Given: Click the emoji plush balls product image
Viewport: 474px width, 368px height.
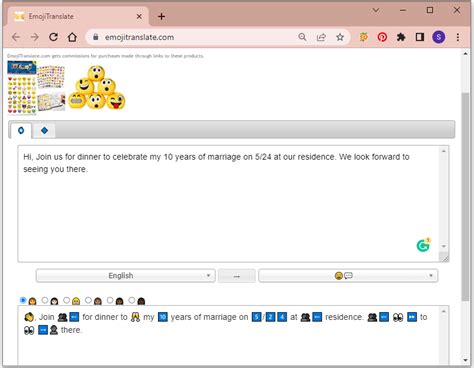Looking at the screenshot, I should pyautogui.click(x=97, y=88).
